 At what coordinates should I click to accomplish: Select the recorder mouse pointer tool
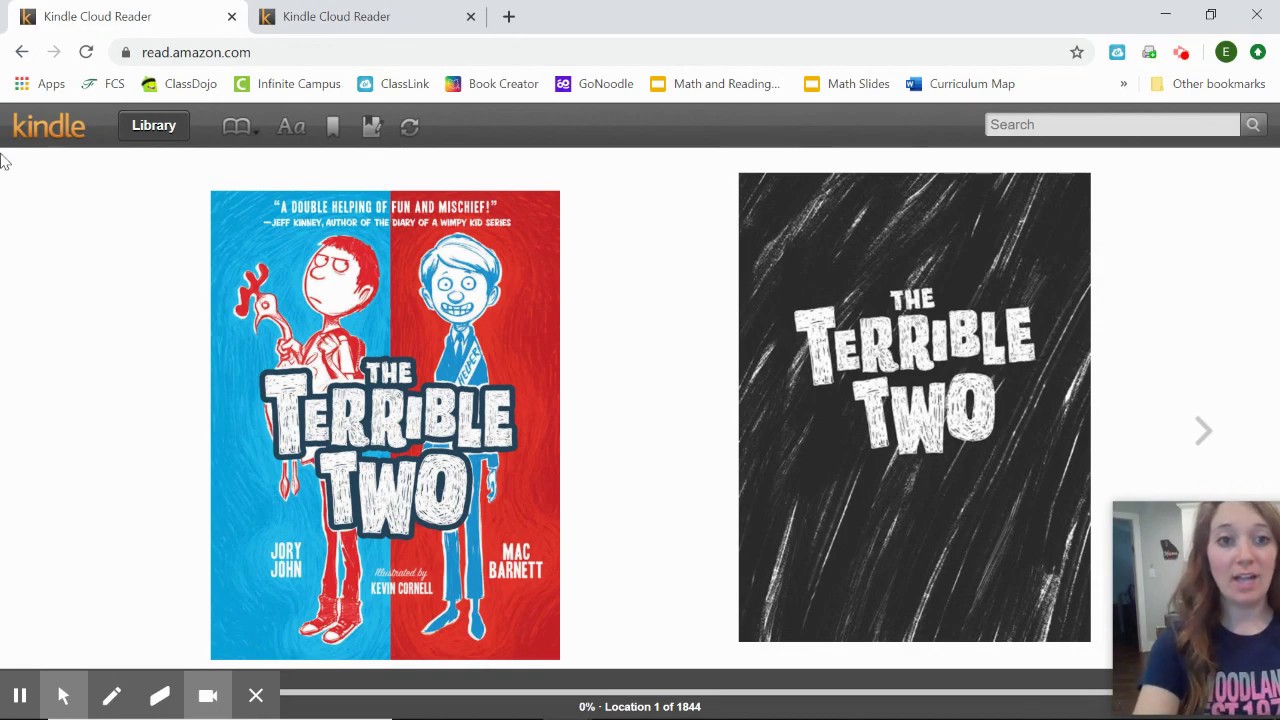pos(63,696)
